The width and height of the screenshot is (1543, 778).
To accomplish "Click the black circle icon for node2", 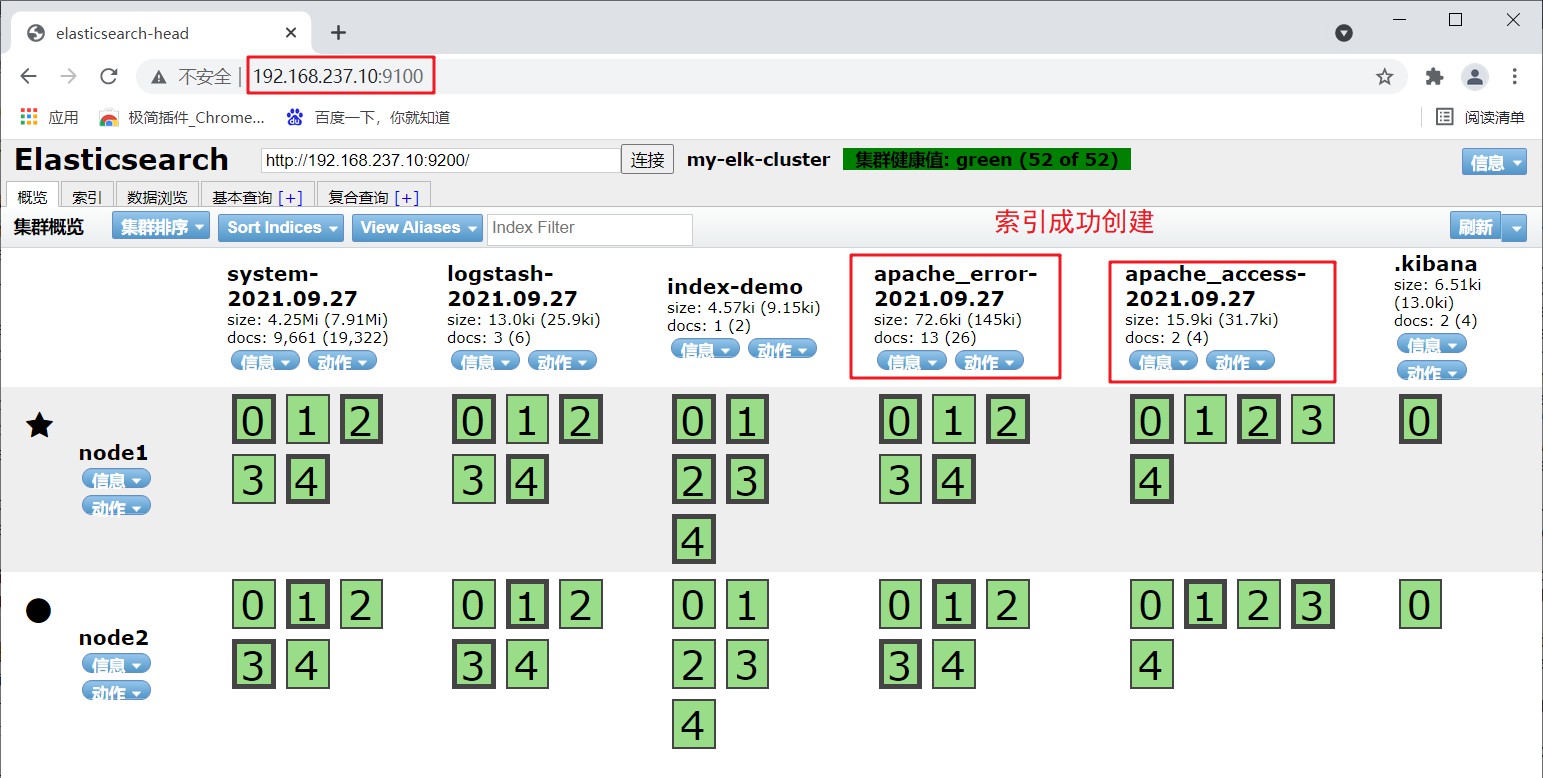I will [x=38, y=610].
